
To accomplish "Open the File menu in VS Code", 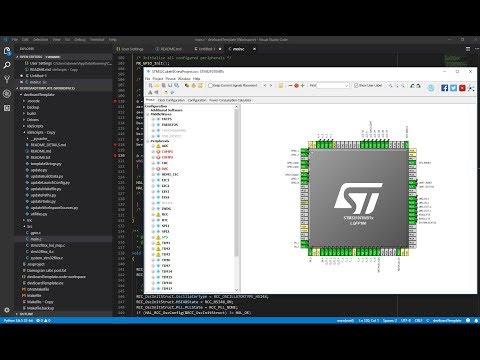I will pyautogui.click(x=15, y=40).
